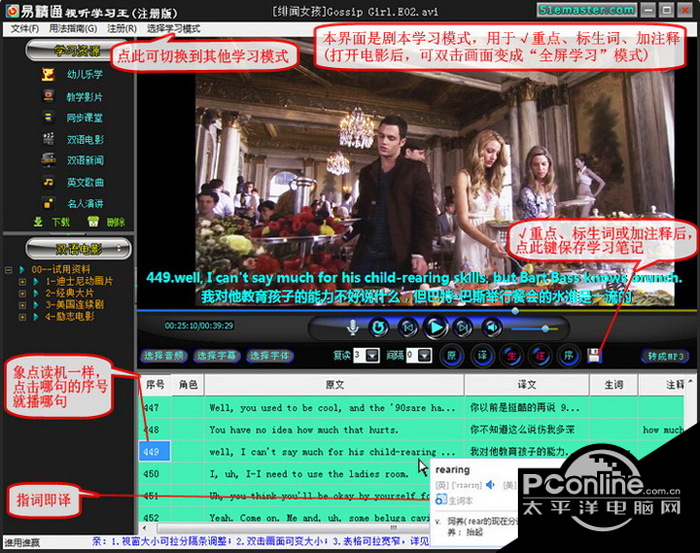
Task: Toggle 生 new-words display button
Action: click(512, 356)
